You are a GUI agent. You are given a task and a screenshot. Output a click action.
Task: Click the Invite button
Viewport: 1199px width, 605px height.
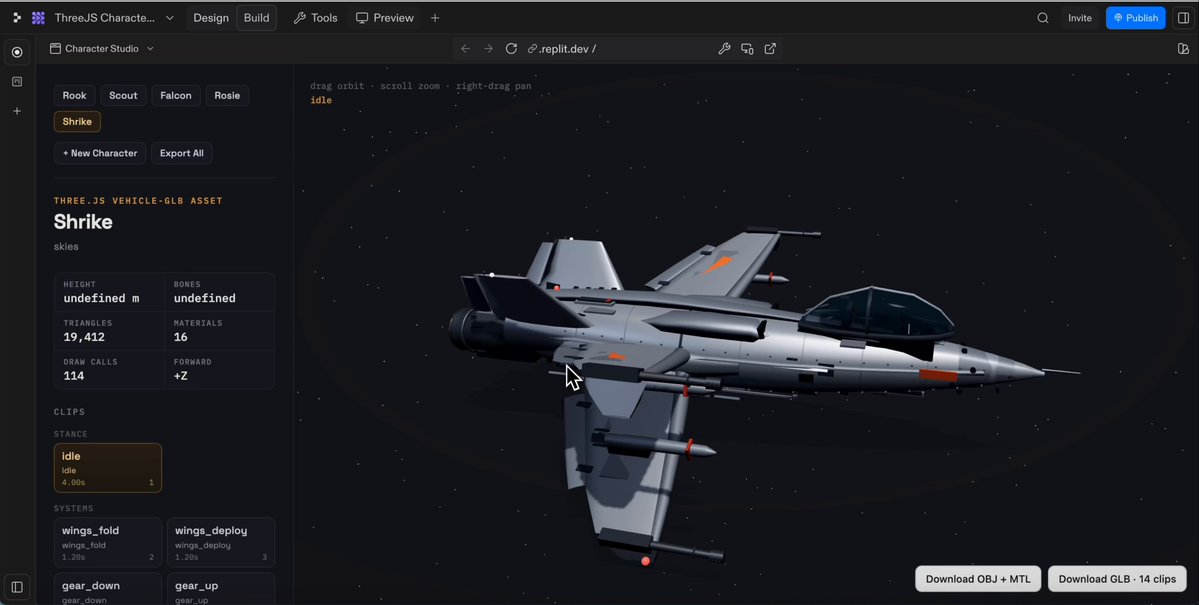coord(1080,18)
